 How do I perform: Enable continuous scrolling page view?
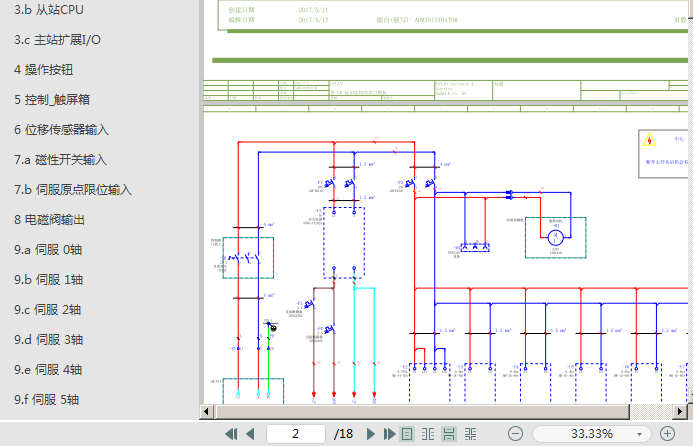coord(449,434)
